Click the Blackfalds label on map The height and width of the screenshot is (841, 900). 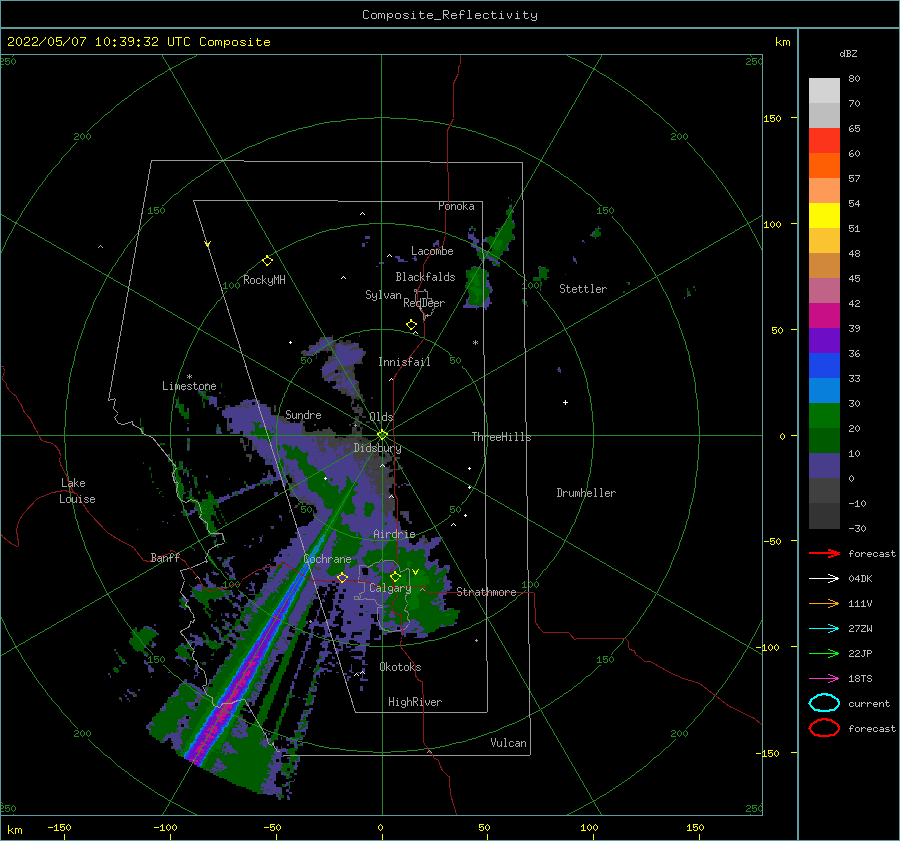[425, 277]
